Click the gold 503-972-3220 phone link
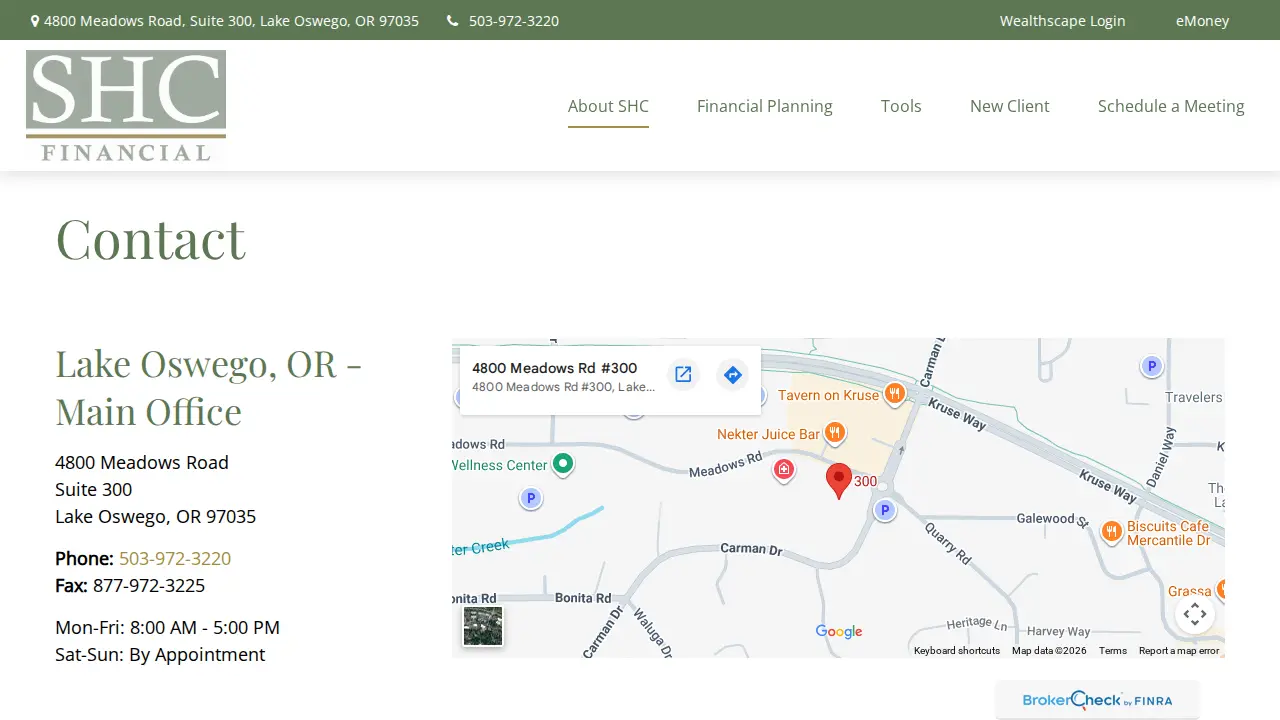1280x720 pixels. [175, 558]
